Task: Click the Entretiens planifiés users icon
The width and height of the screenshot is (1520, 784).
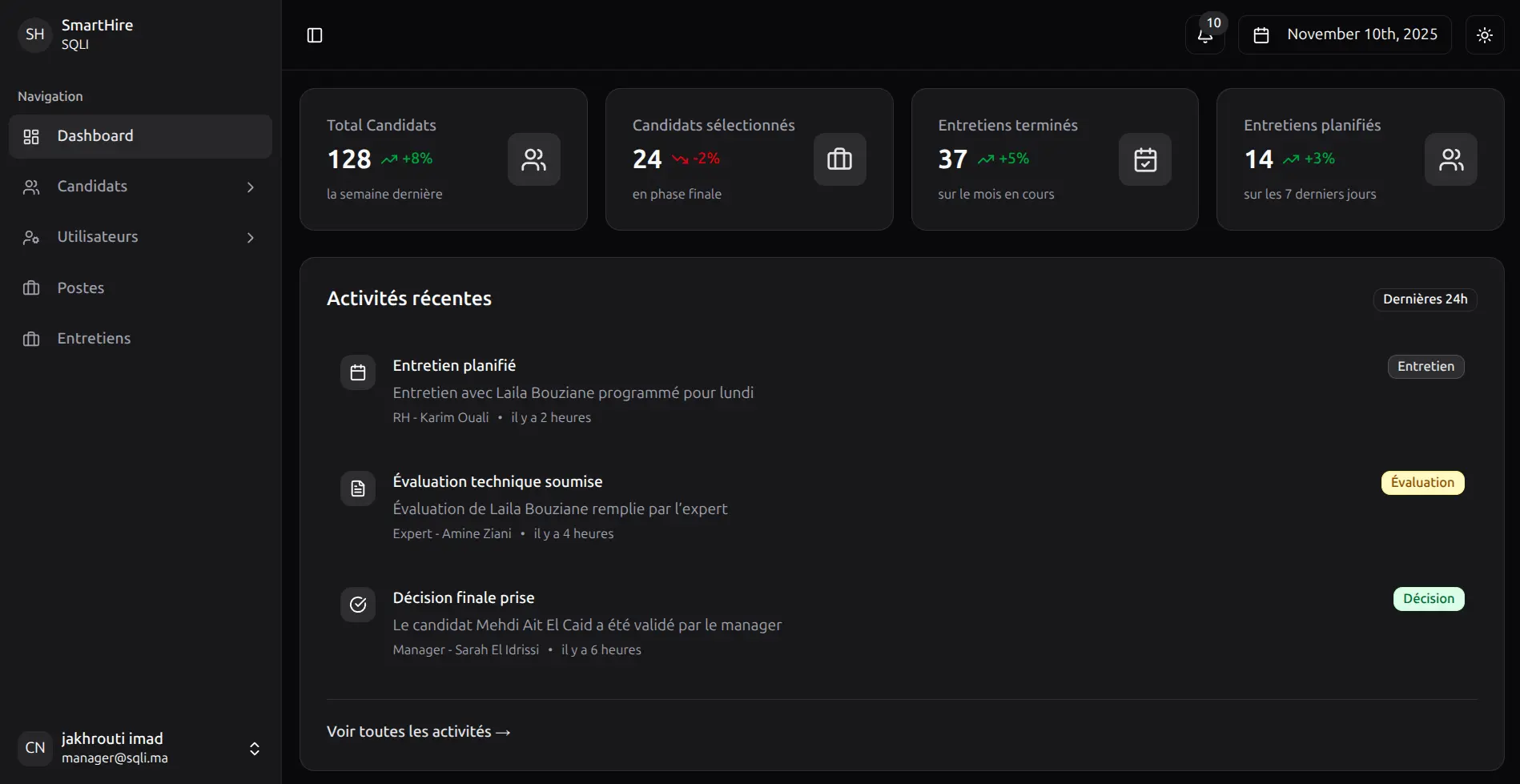Action: (x=1450, y=159)
